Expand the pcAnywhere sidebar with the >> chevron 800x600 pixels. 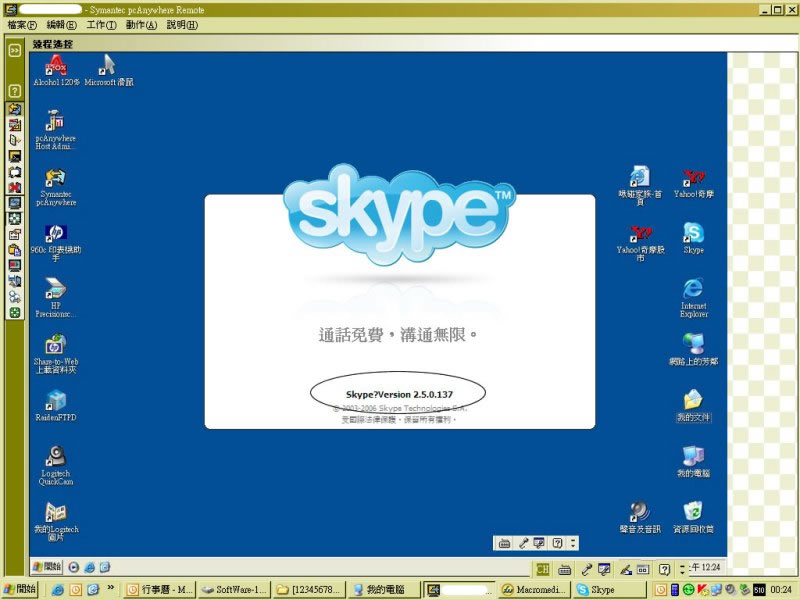[x=15, y=50]
